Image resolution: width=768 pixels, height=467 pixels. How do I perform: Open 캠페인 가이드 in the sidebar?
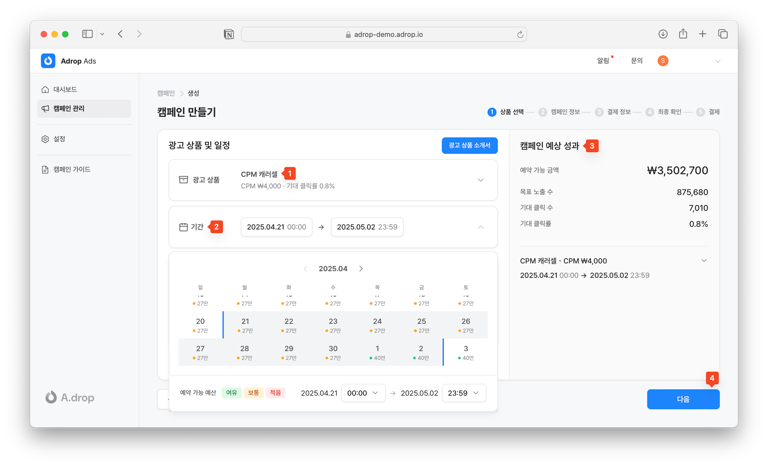click(71, 170)
